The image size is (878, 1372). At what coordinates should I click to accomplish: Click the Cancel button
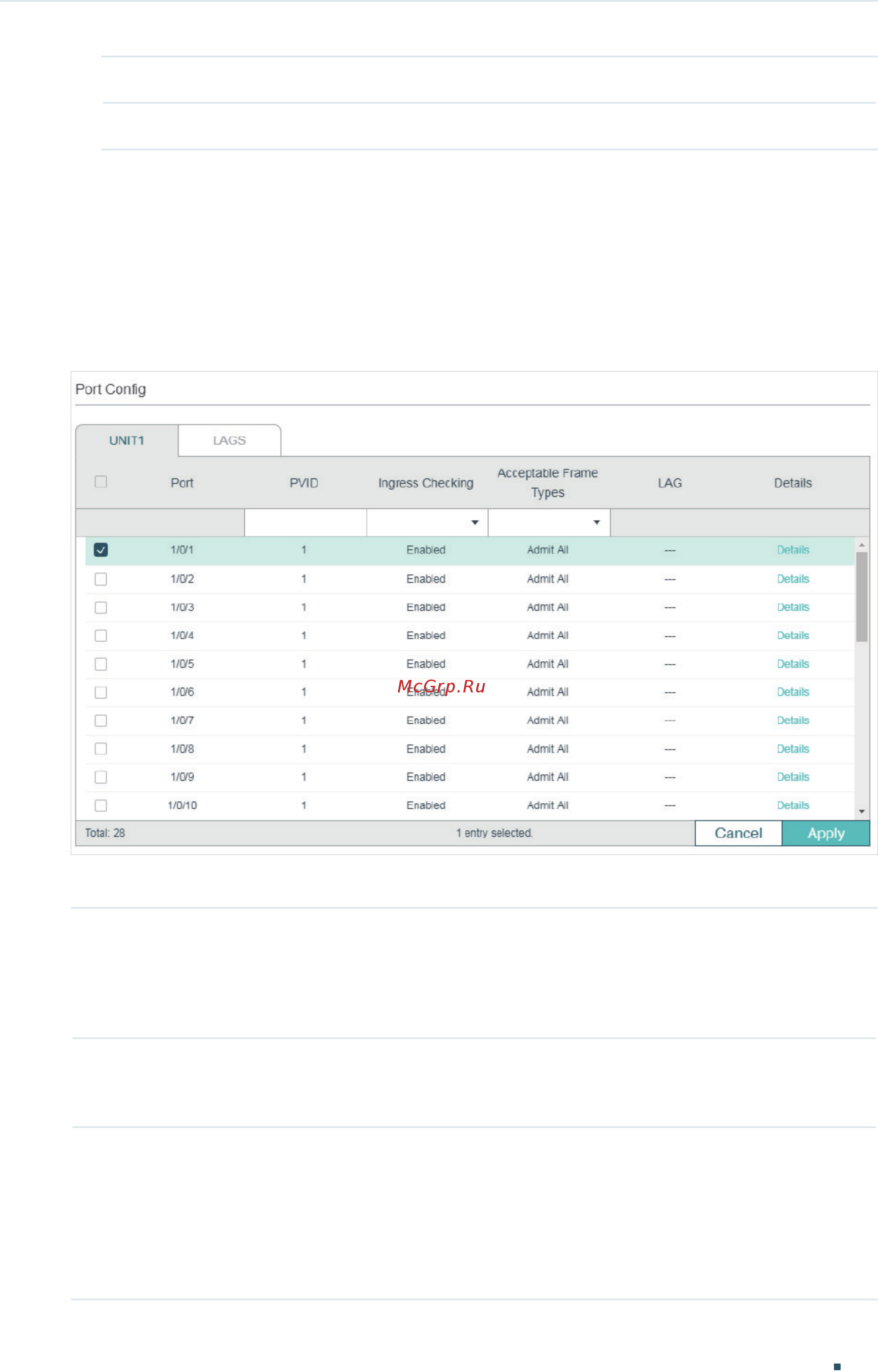738,834
